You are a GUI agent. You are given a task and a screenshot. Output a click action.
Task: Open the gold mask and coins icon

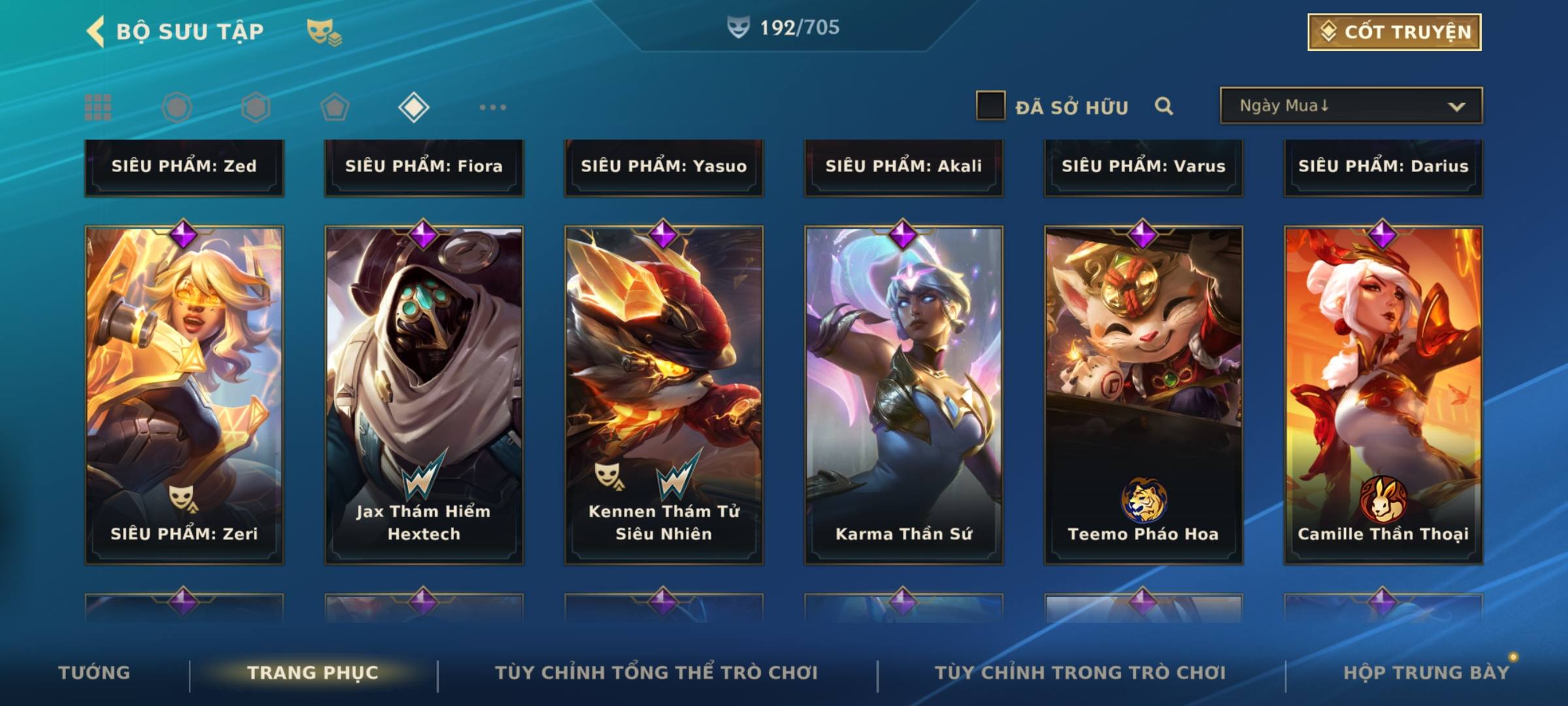324,32
